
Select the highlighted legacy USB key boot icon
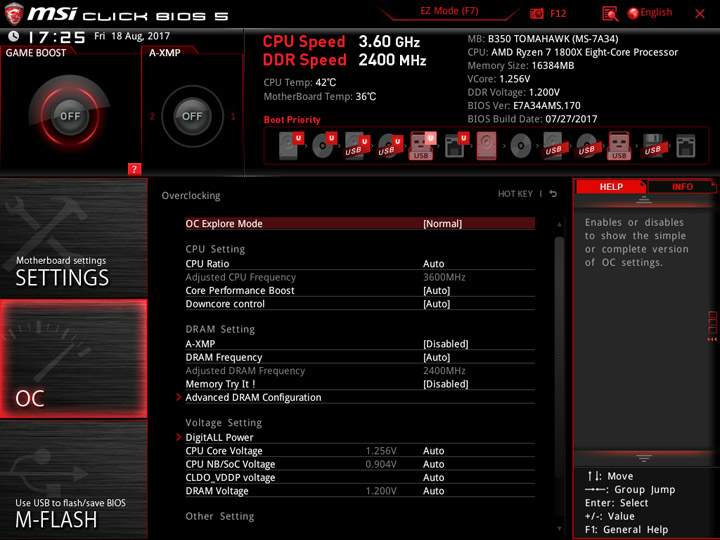coord(619,146)
